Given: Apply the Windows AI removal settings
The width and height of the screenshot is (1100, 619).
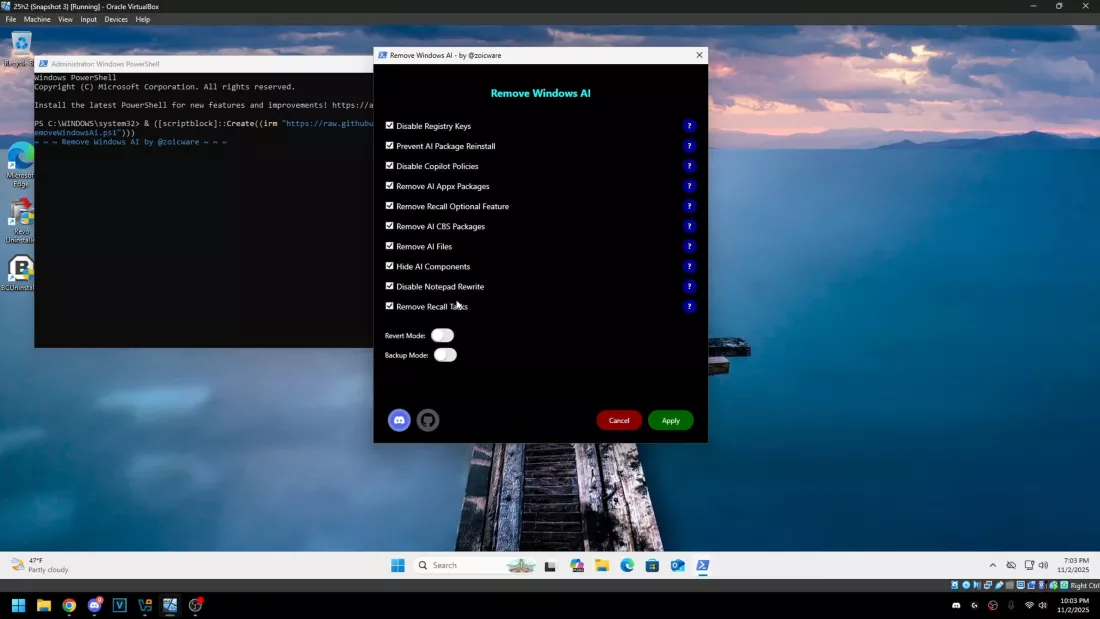Looking at the screenshot, I should pyautogui.click(x=670, y=420).
